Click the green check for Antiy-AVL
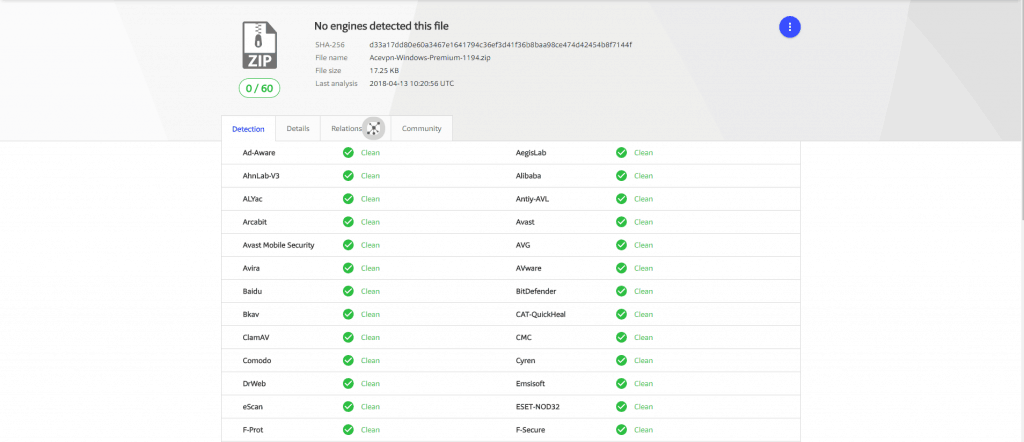The height and width of the screenshot is (442, 1024). 621,199
